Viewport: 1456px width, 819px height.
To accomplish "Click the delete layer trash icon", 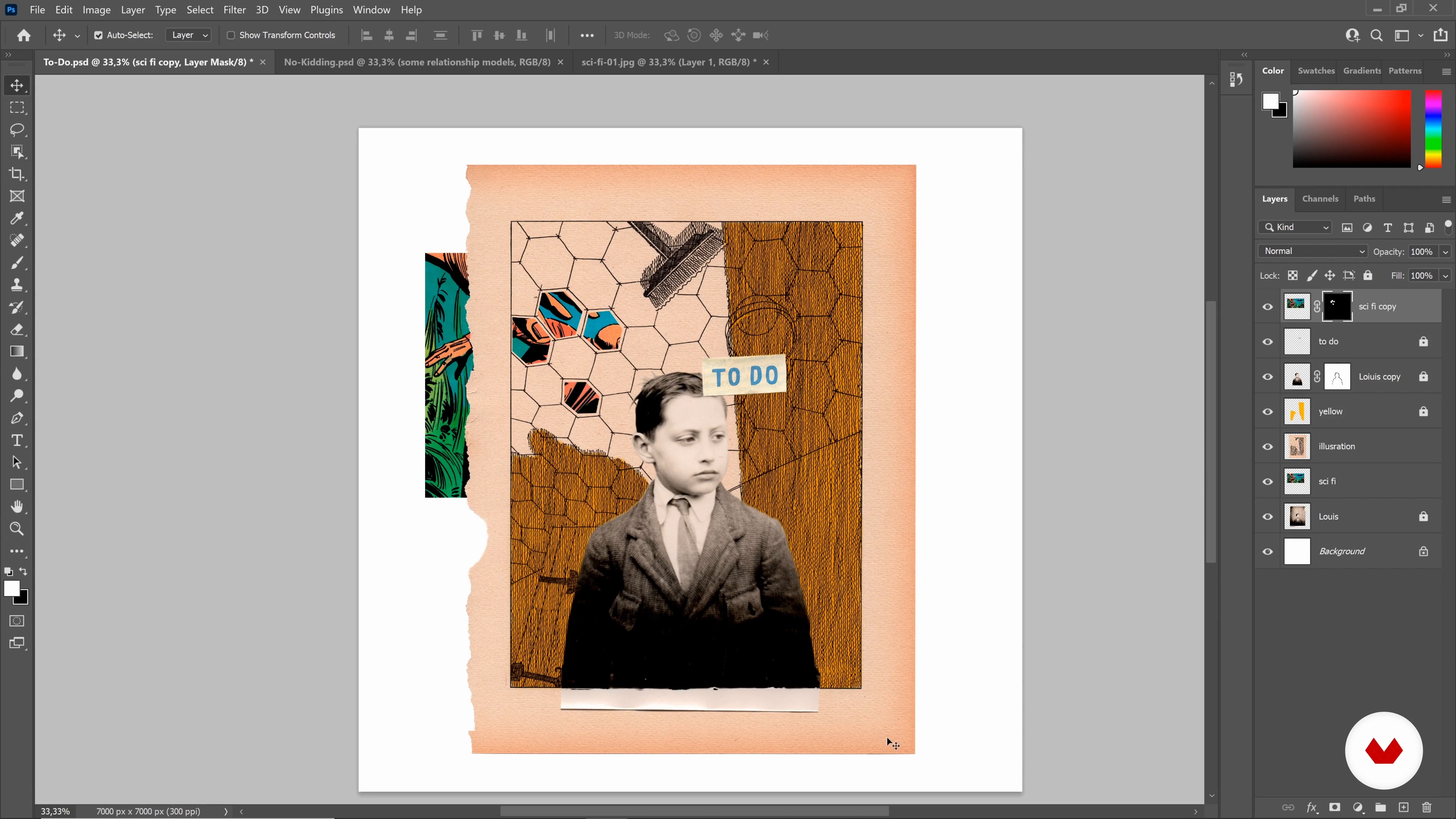I will (x=1426, y=807).
